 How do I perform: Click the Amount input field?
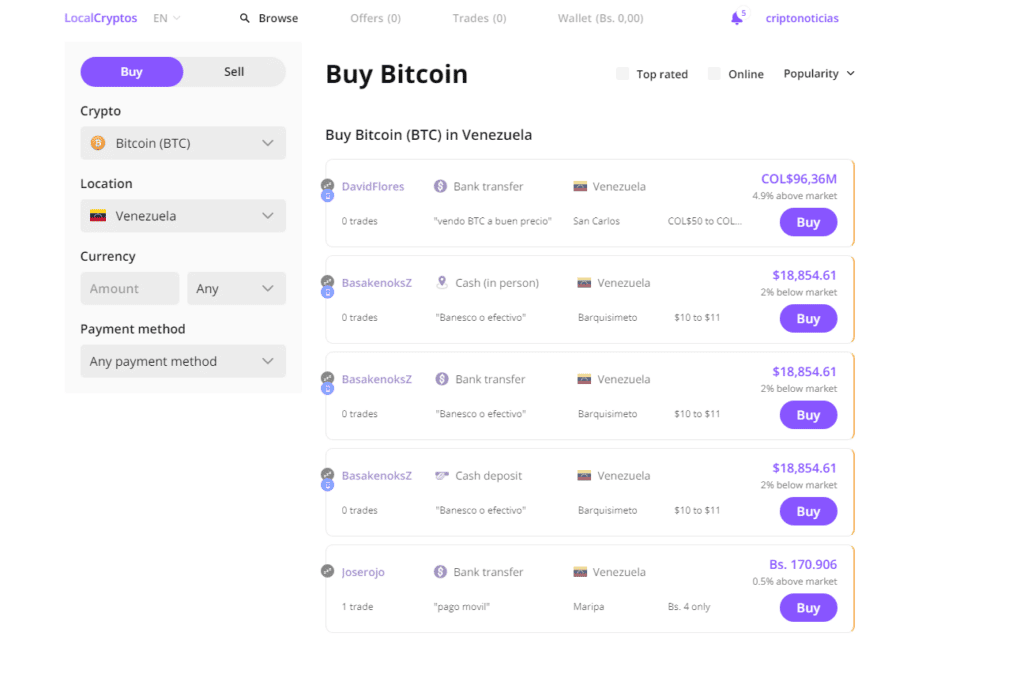pos(129,289)
